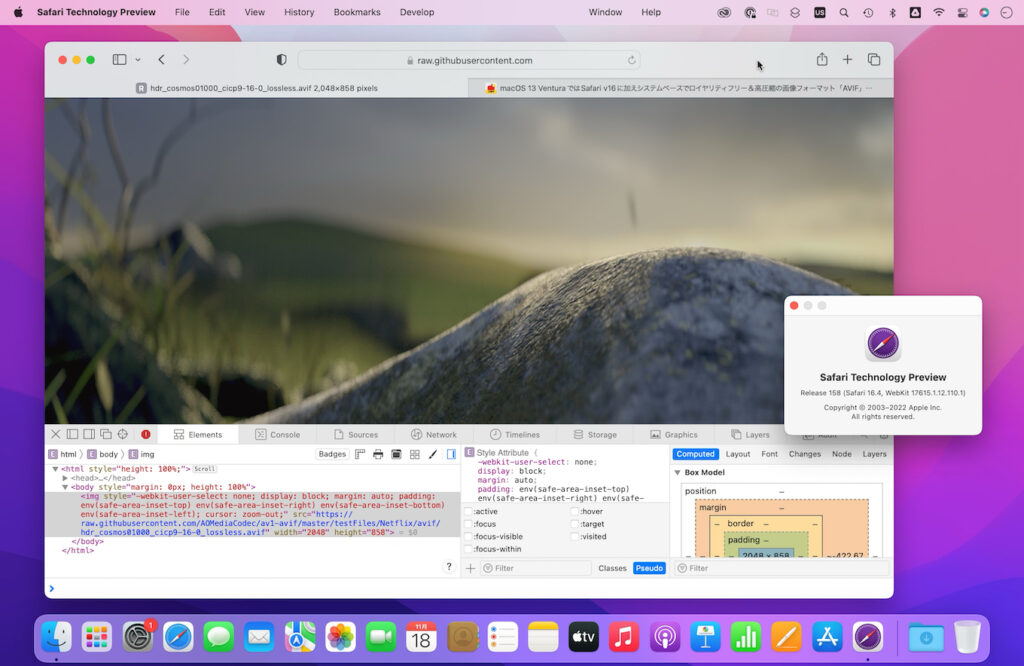Open Privacy Report via the shield icon
Image resolution: width=1024 pixels, height=666 pixels.
(x=281, y=59)
